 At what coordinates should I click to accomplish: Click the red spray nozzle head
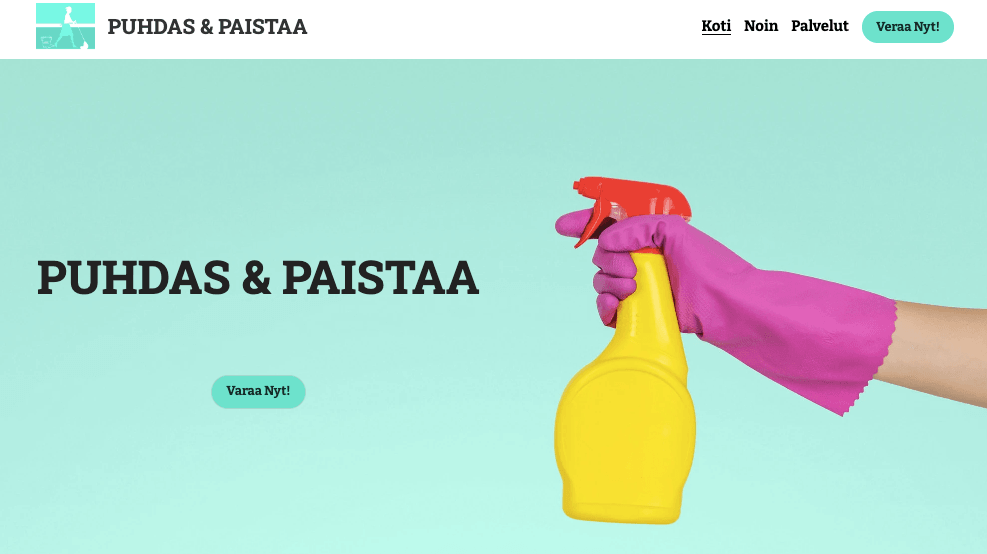coord(631,203)
